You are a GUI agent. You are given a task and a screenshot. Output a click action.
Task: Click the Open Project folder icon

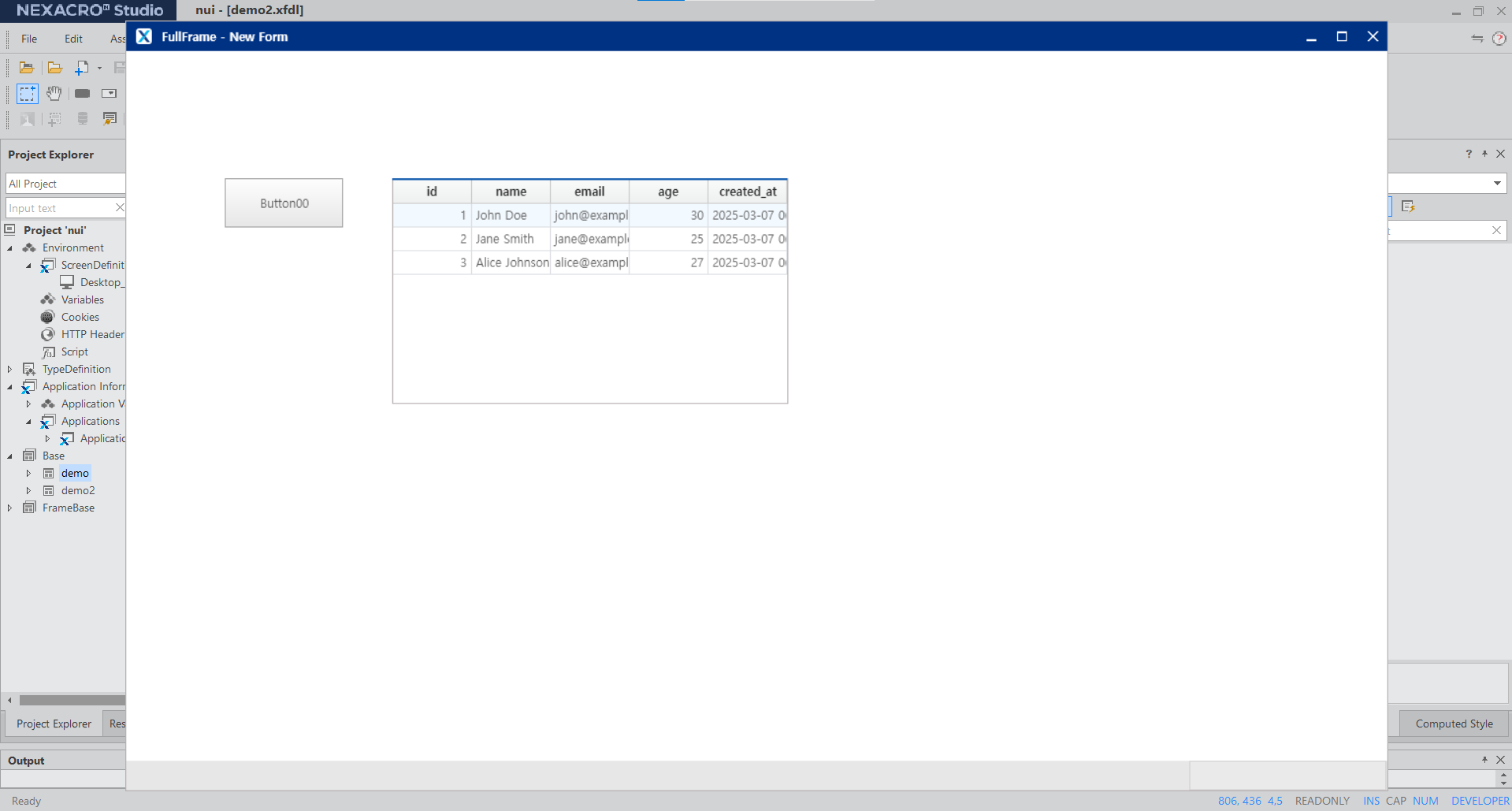(x=26, y=68)
